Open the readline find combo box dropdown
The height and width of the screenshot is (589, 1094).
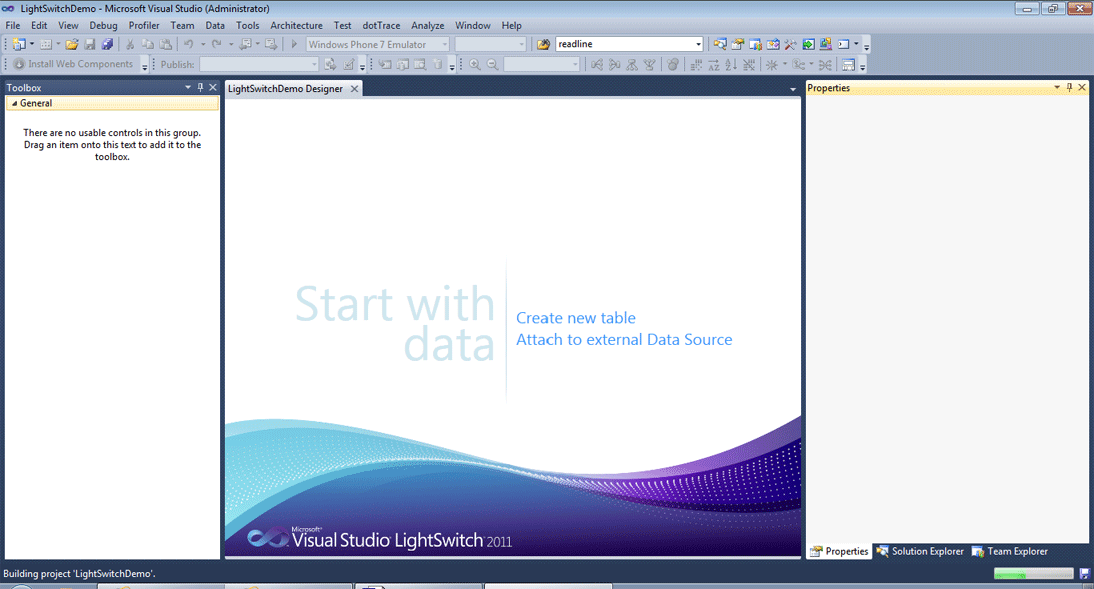pyautogui.click(x=698, y=44)
